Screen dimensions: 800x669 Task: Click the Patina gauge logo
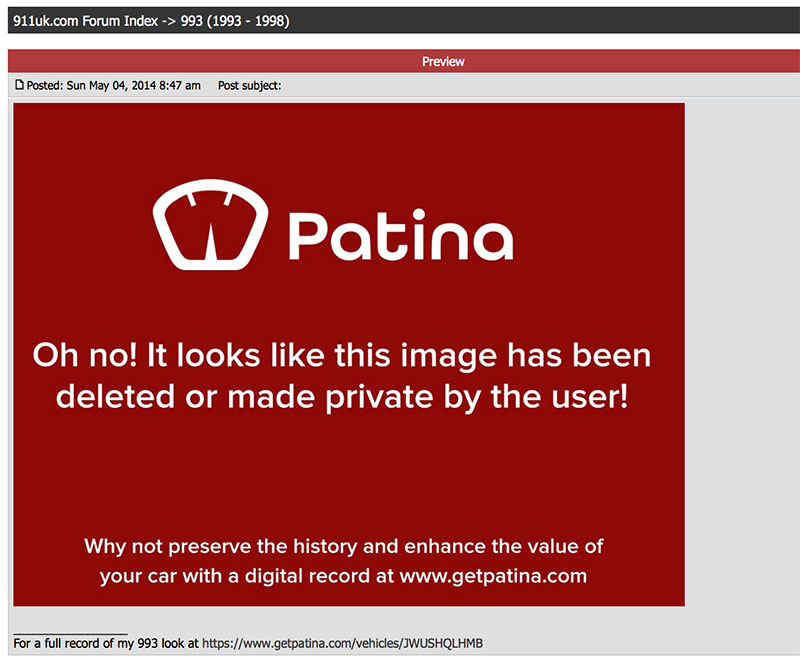coord(210,224)
